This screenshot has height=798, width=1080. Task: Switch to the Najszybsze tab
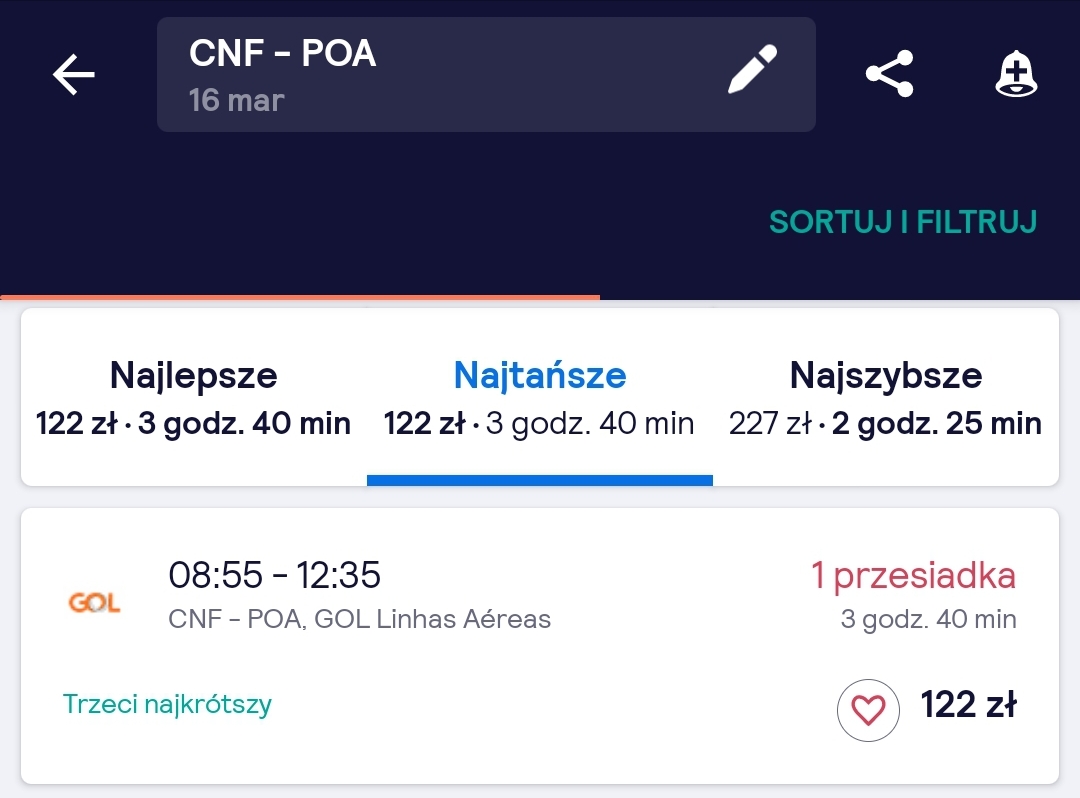click(886, 397)
